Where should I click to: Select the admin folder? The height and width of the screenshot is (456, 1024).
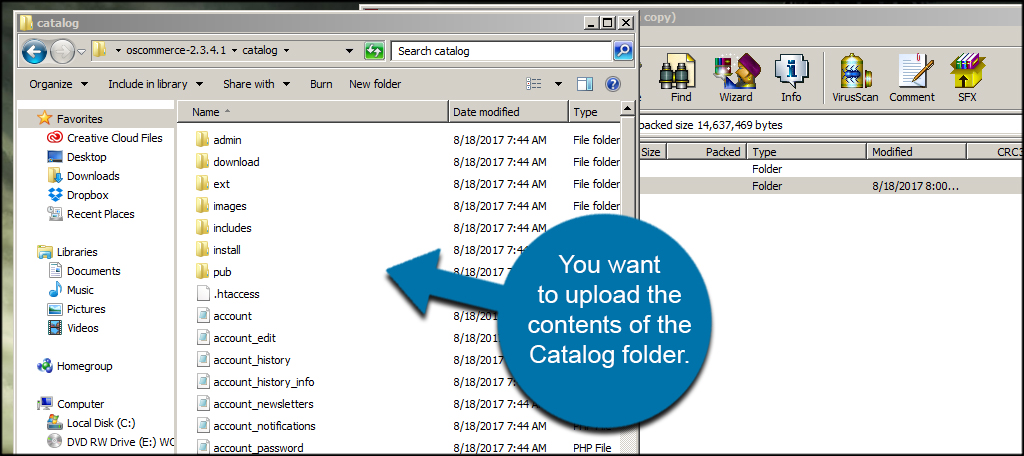pos(218,140)
